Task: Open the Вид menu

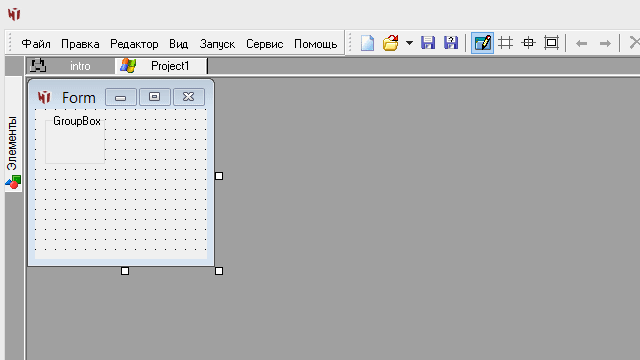Action: (x=179, y=43)
